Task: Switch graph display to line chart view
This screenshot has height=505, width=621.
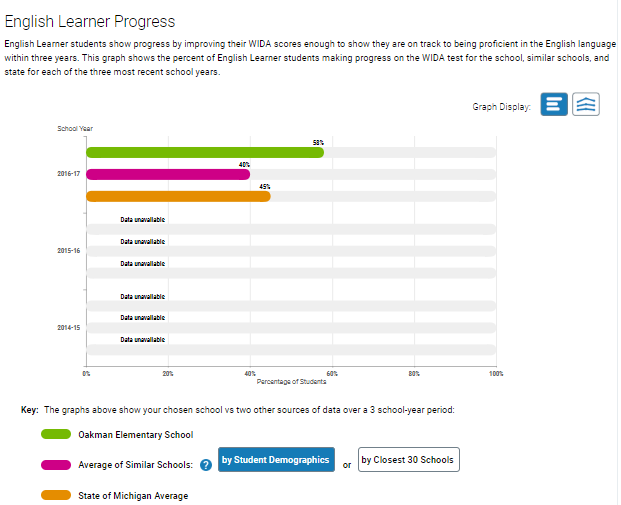Action: pyautogui.click(x=586, y=105)
